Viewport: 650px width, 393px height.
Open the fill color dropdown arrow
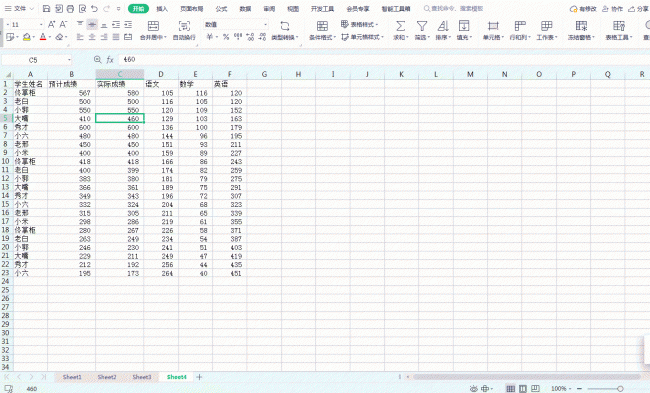[33, 37]
